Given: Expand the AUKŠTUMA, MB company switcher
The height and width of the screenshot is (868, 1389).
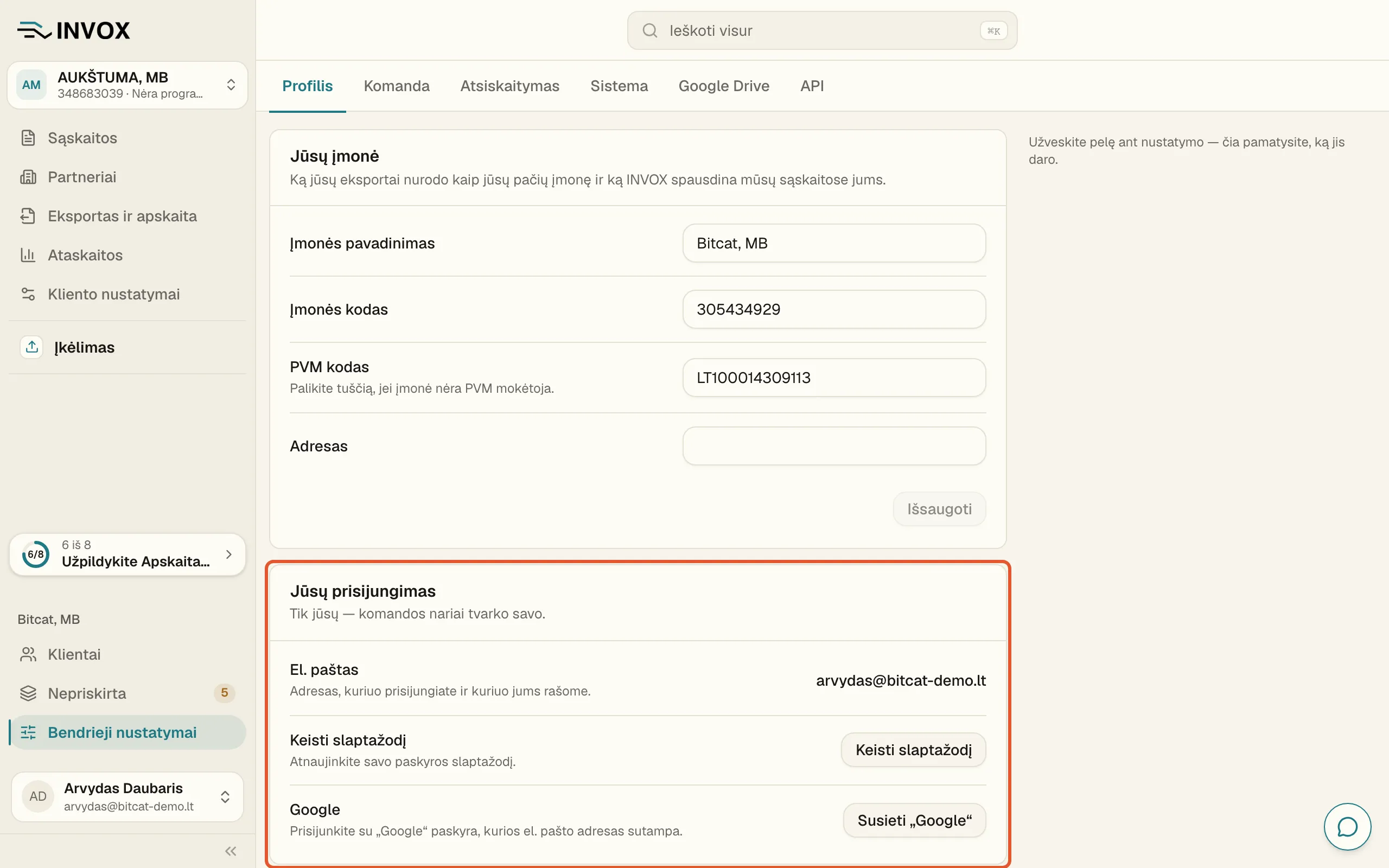Looking at the screenshot, I should (x=128, y=85).
